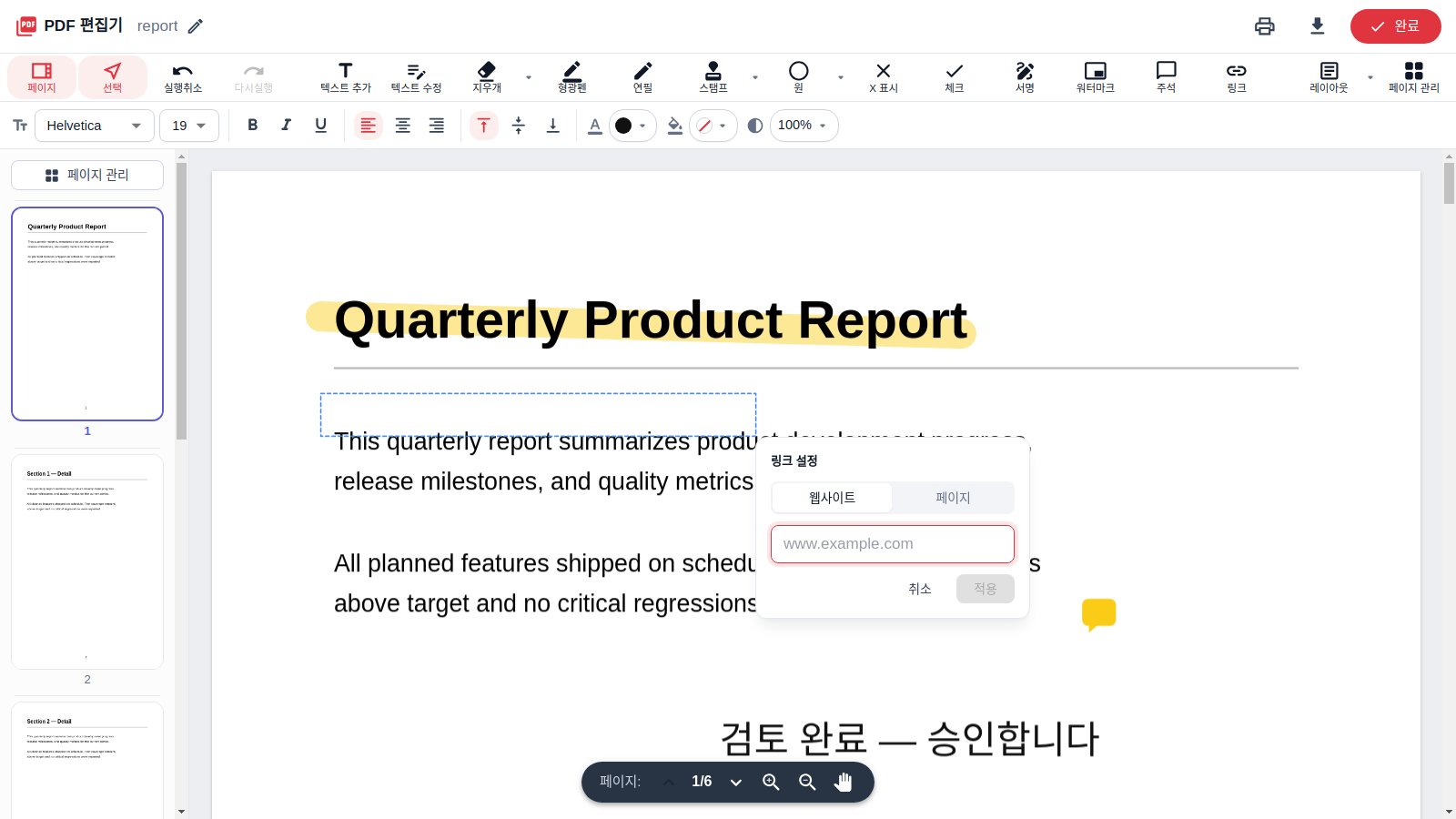1456x819 pixels.
Task: Click the yellow comment note on page
Action: click(x=1098, y=614)
